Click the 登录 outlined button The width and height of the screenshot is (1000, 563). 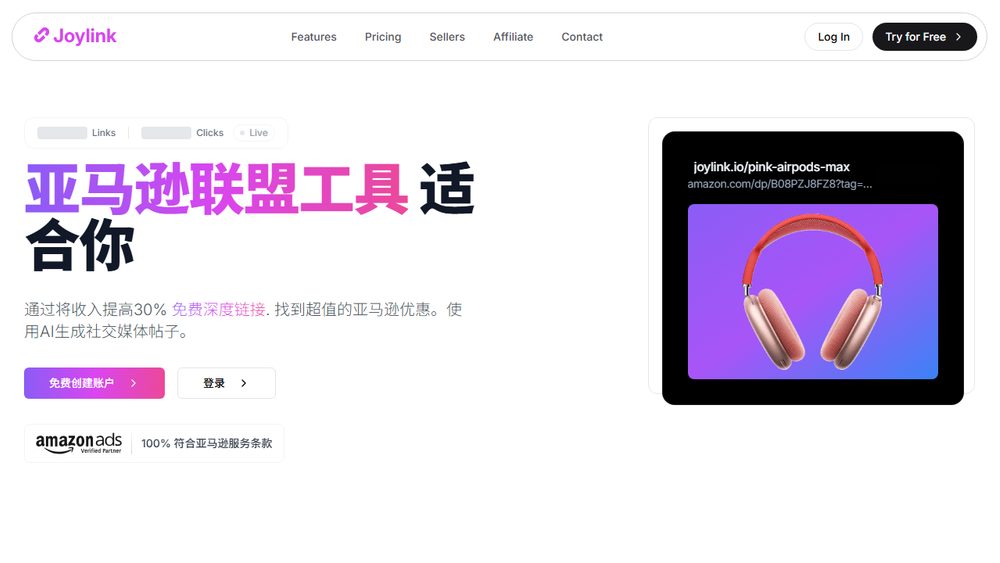pos(226,383)
